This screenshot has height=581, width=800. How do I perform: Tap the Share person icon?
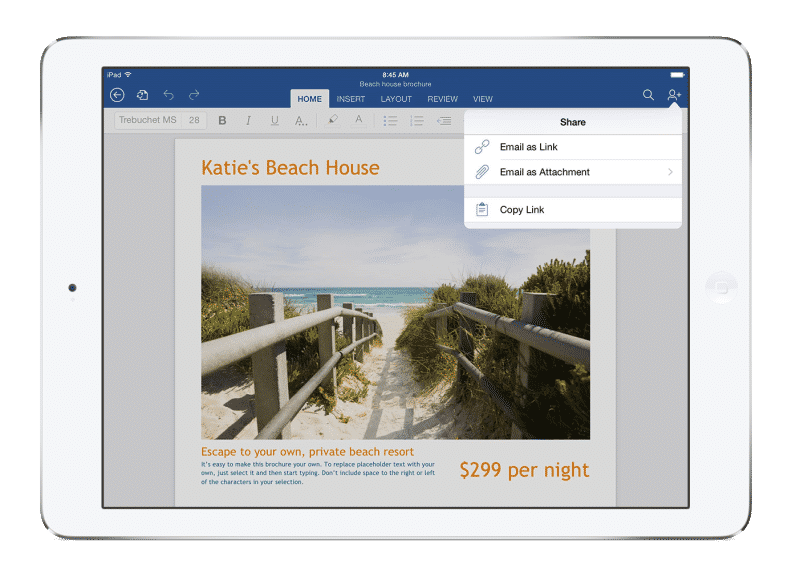674,95
